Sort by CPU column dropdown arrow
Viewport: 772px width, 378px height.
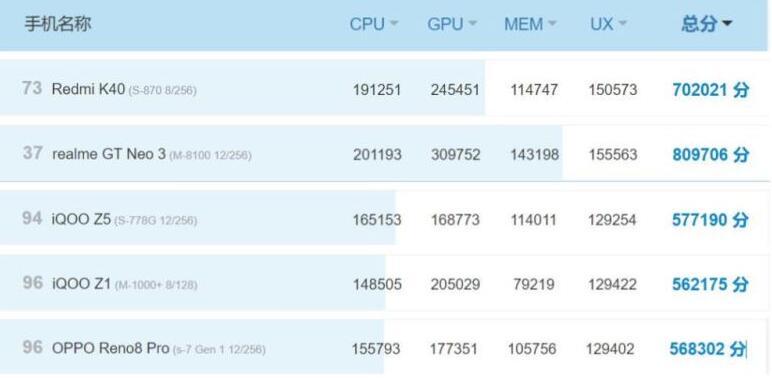393,24
